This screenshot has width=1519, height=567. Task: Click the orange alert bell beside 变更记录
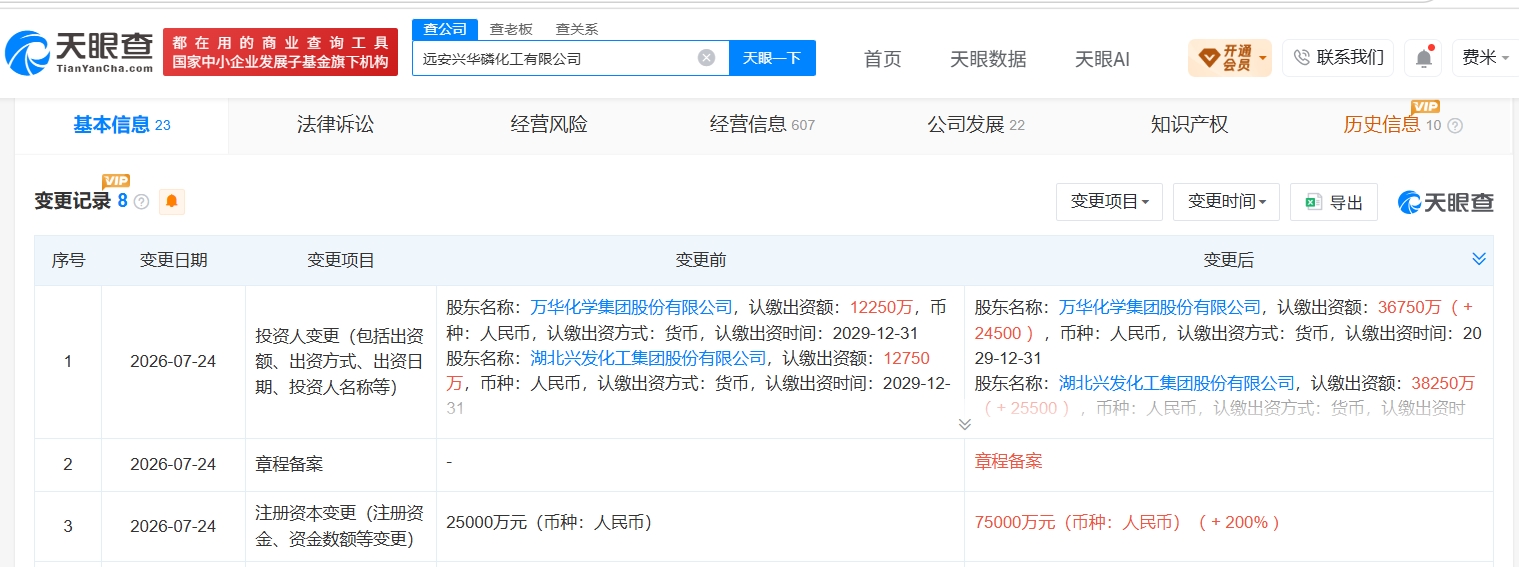point(171,201)
